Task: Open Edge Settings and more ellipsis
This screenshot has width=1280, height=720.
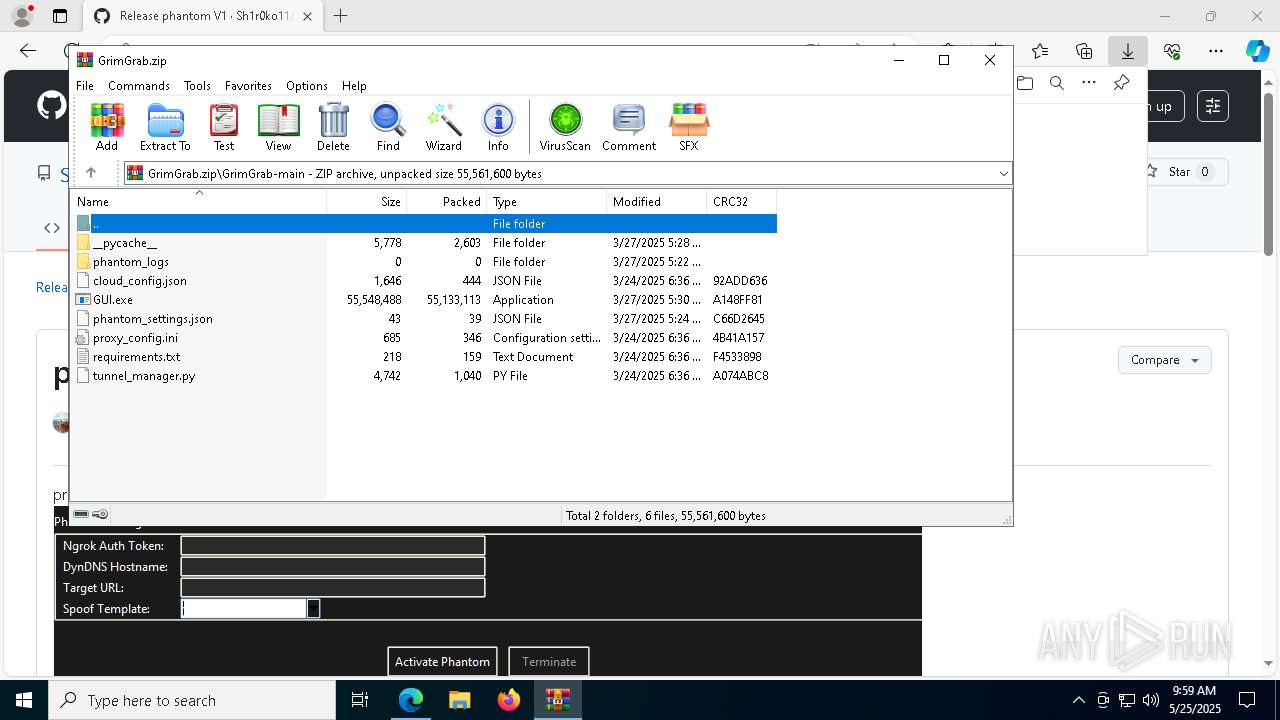Action: click(x=1216, y=51)
